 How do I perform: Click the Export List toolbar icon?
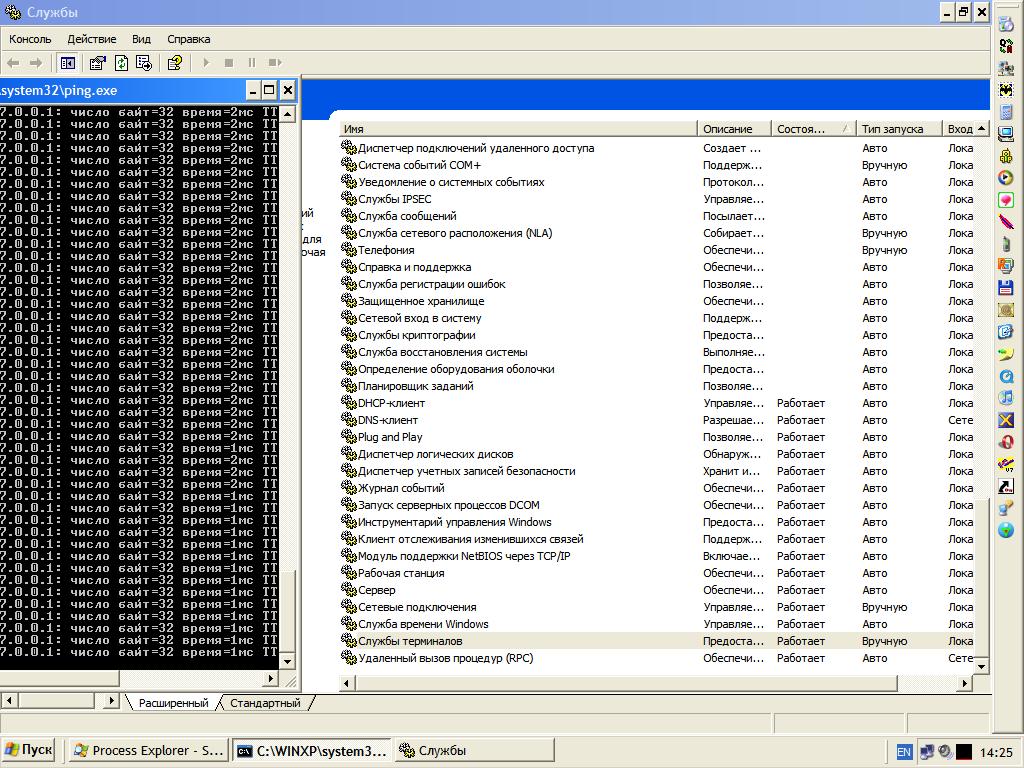tap(144, 63)
